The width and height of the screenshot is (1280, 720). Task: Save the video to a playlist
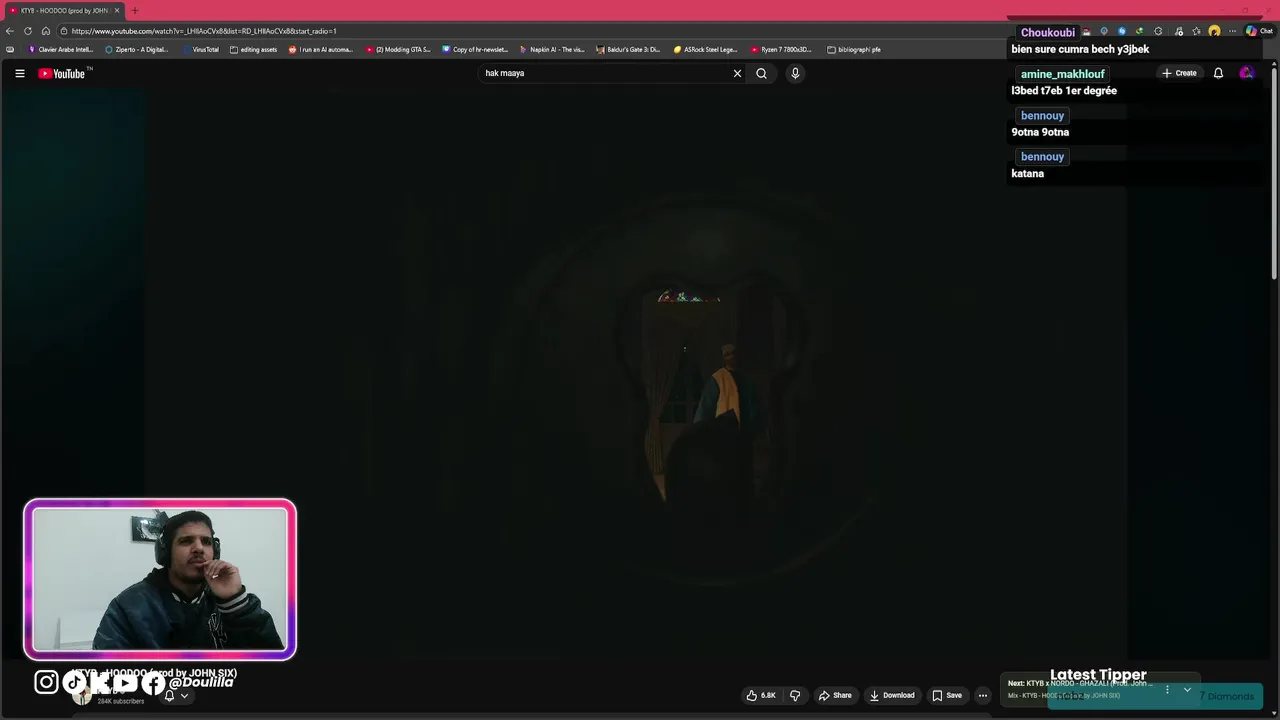[947, 695]
